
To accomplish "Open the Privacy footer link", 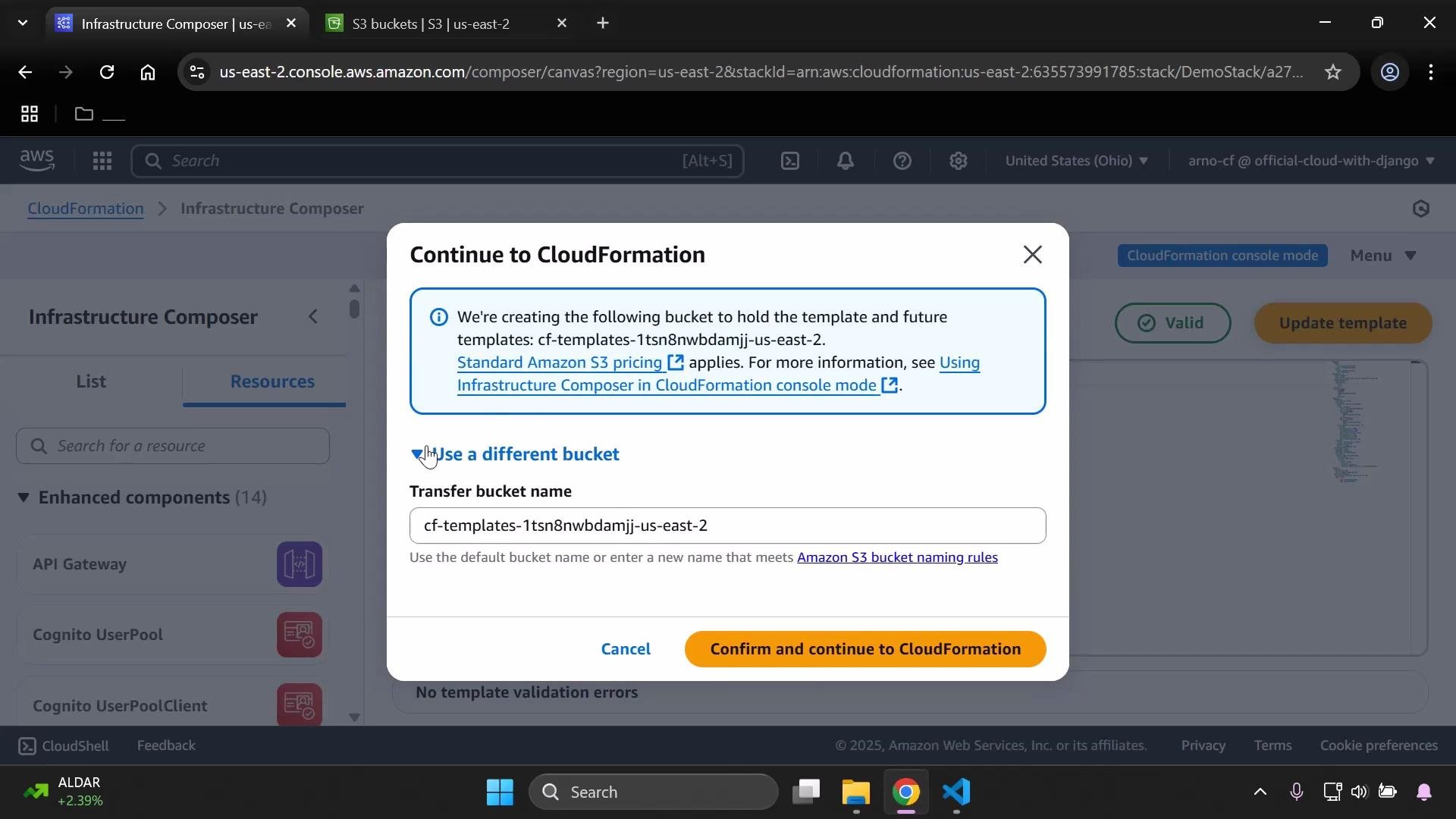I will (x=1203, y=745).
